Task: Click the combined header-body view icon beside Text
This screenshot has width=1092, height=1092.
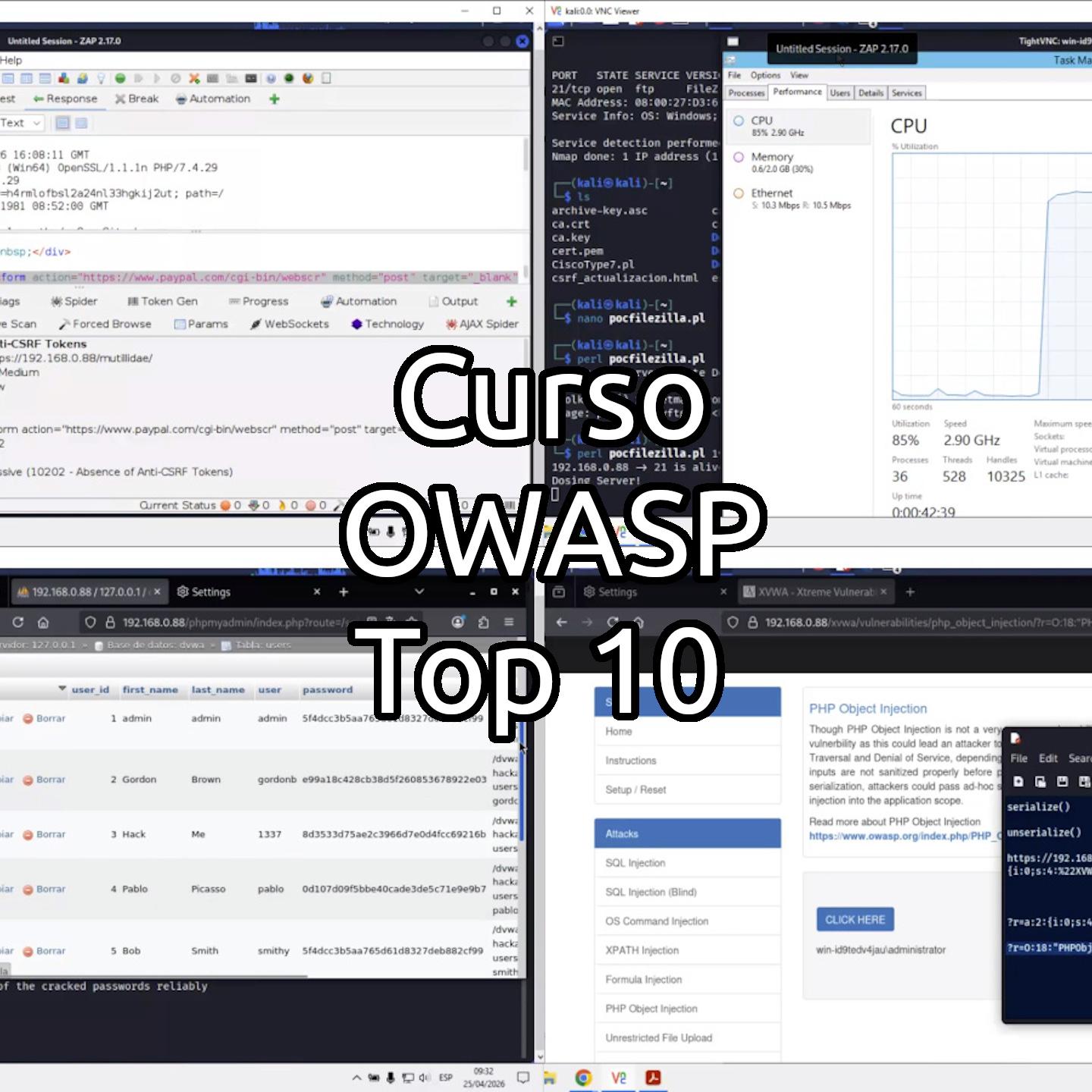Action: (63, 123)
